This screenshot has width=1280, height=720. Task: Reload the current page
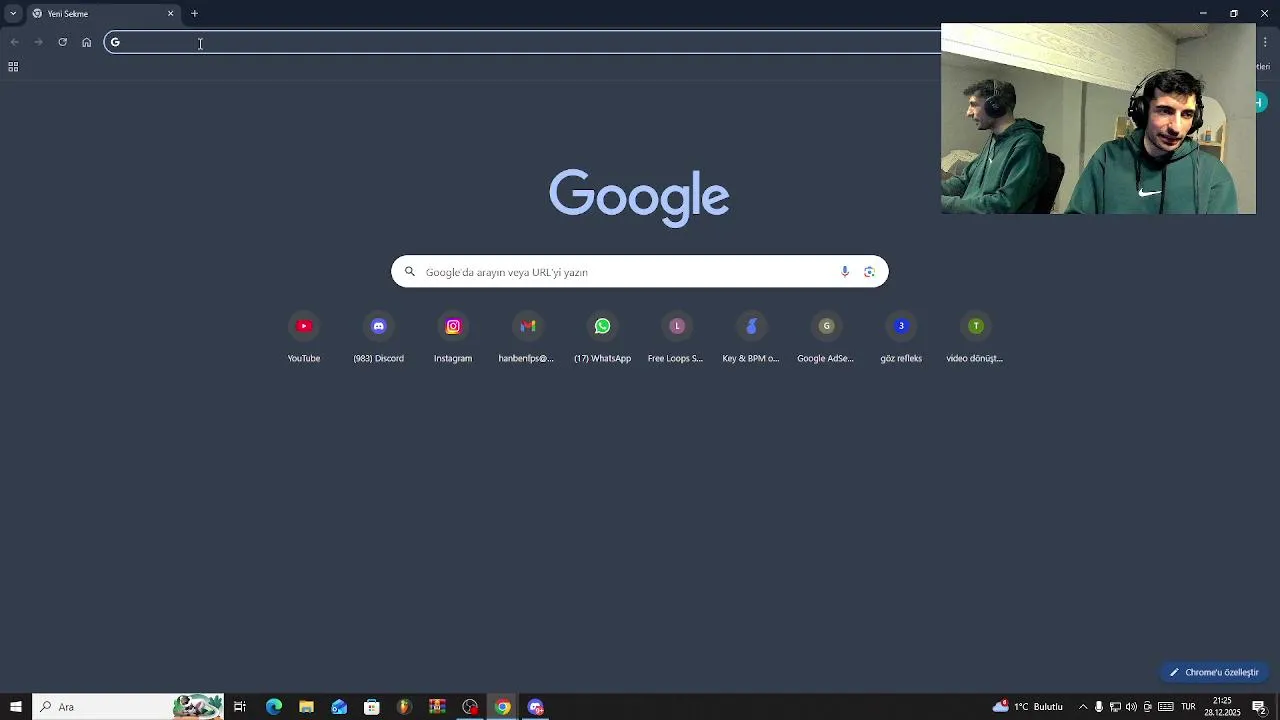tap(62, 42)
